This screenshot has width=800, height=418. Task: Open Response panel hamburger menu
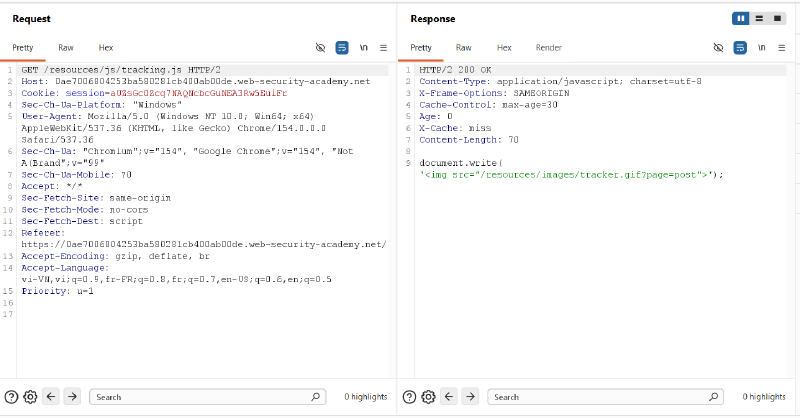point(781,47)
